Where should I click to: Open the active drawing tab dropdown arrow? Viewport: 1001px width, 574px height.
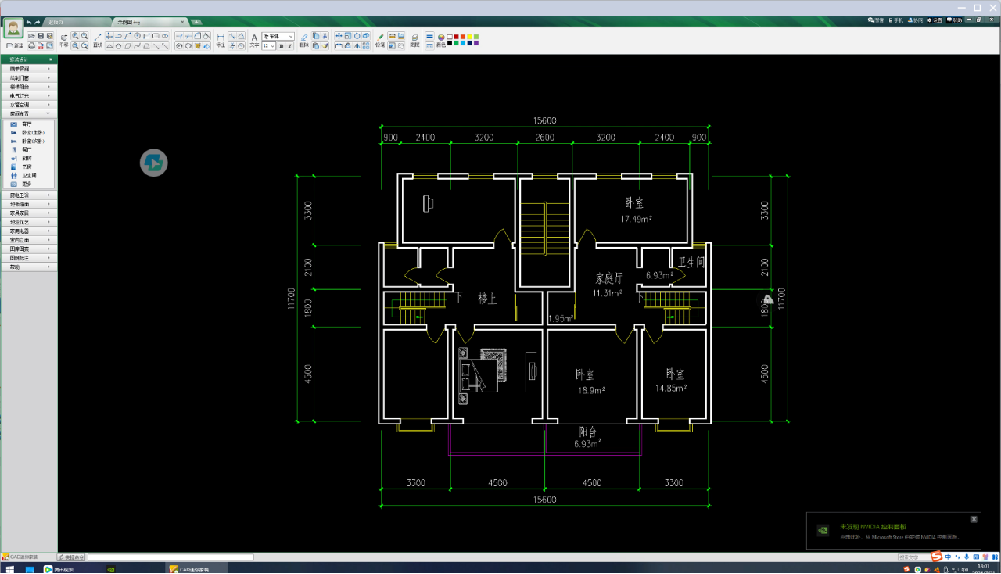[x=183, y=22]
